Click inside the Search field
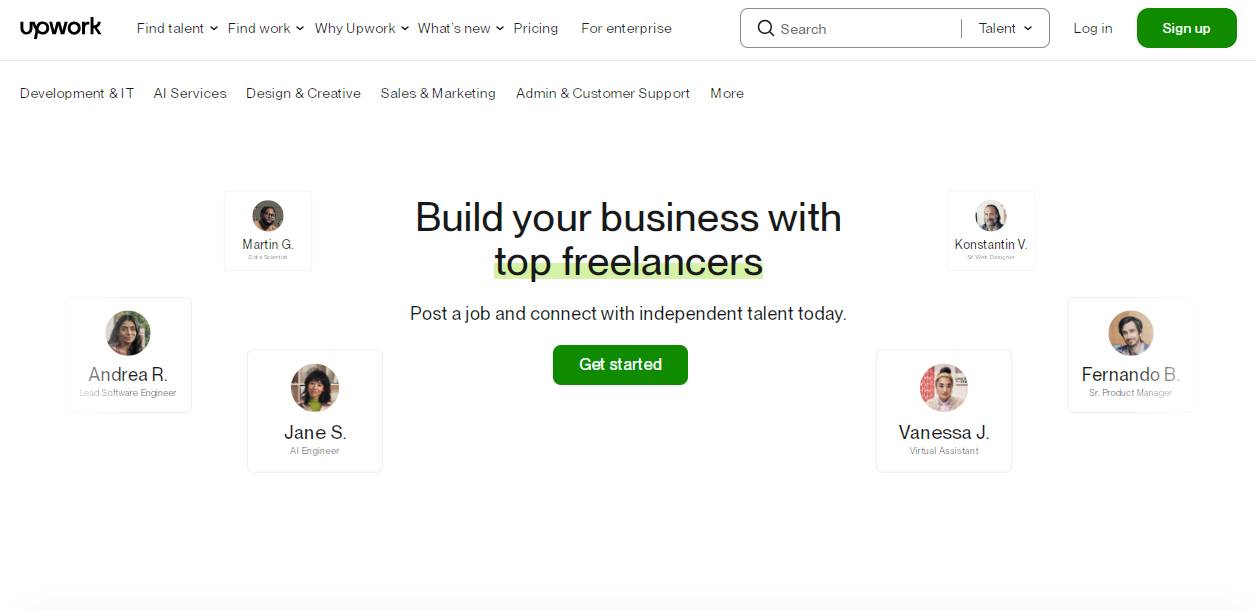1256x610 pixels. click(860, 28)
